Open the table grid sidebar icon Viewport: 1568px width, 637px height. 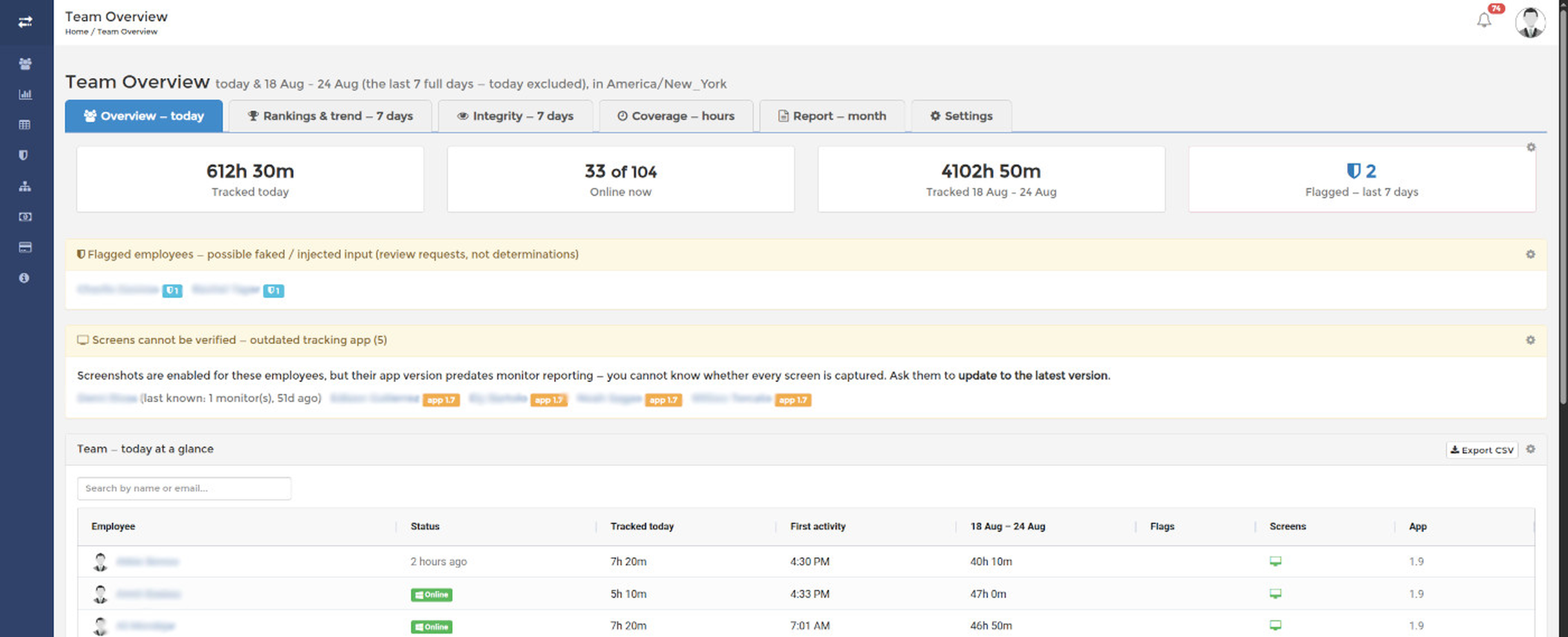[x=25, y=125]
